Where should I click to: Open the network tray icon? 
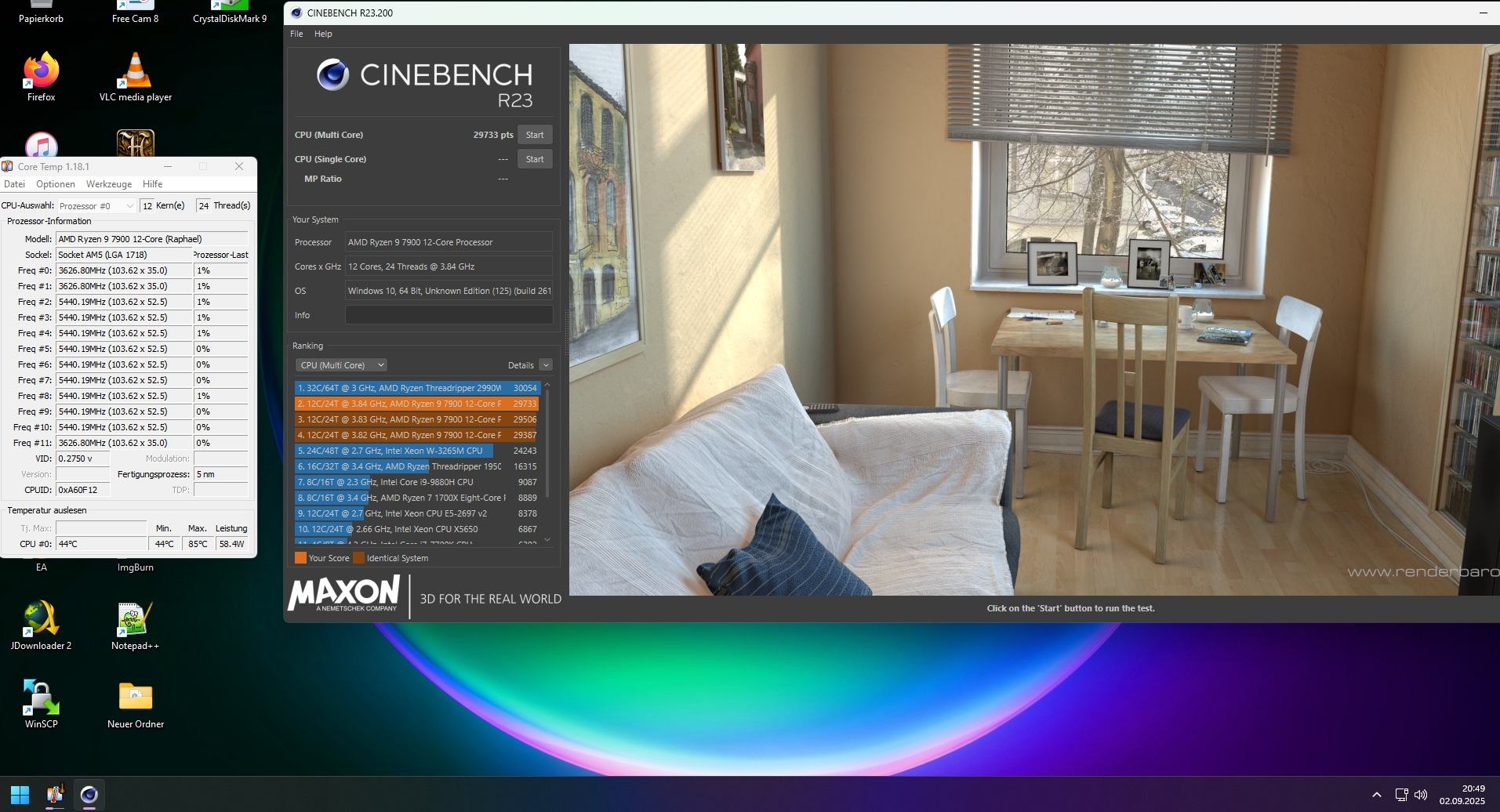click(x=1401, y=795)
